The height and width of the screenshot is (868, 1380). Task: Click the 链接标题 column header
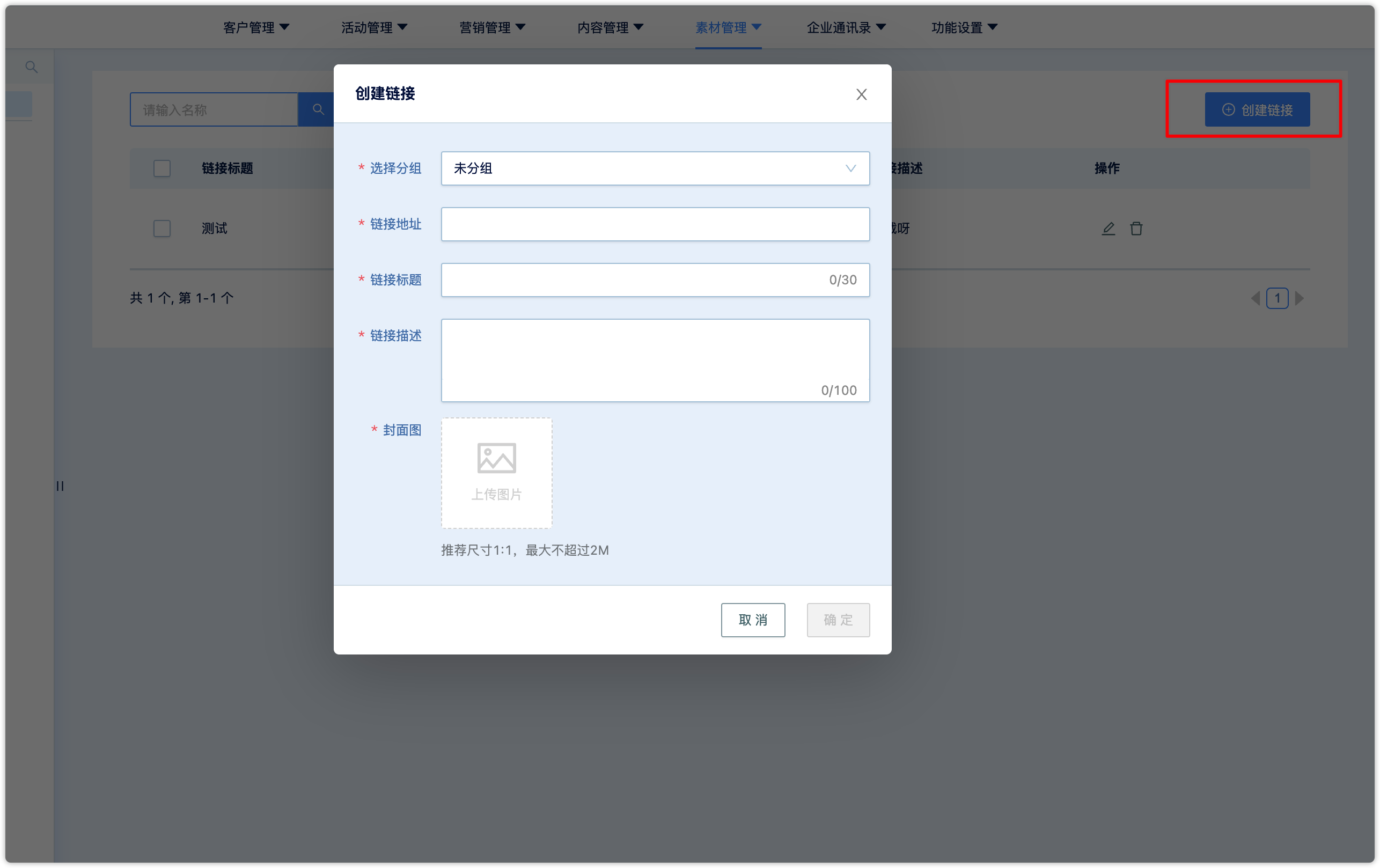pyautogui.click(x=227, y=168)
